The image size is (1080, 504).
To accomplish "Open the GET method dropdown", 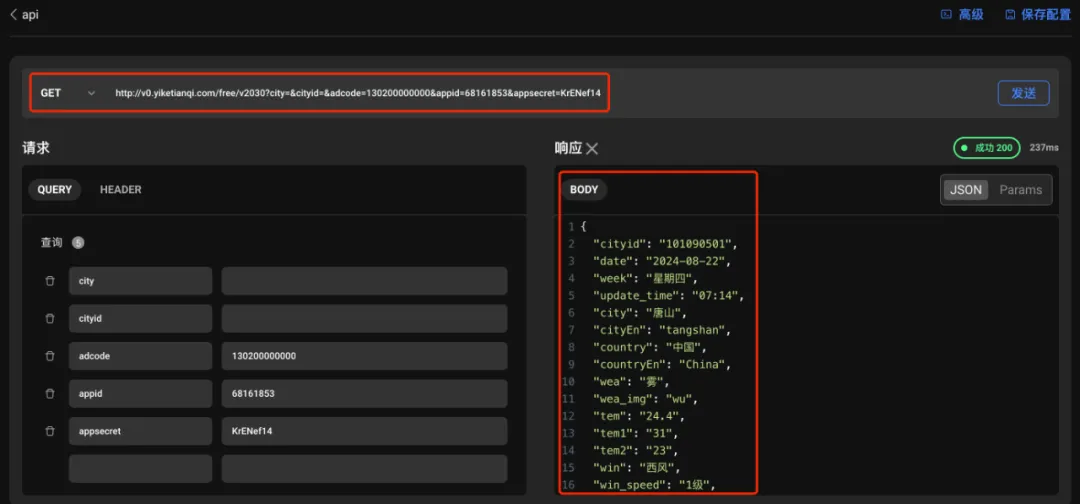I will coord(68,93).
